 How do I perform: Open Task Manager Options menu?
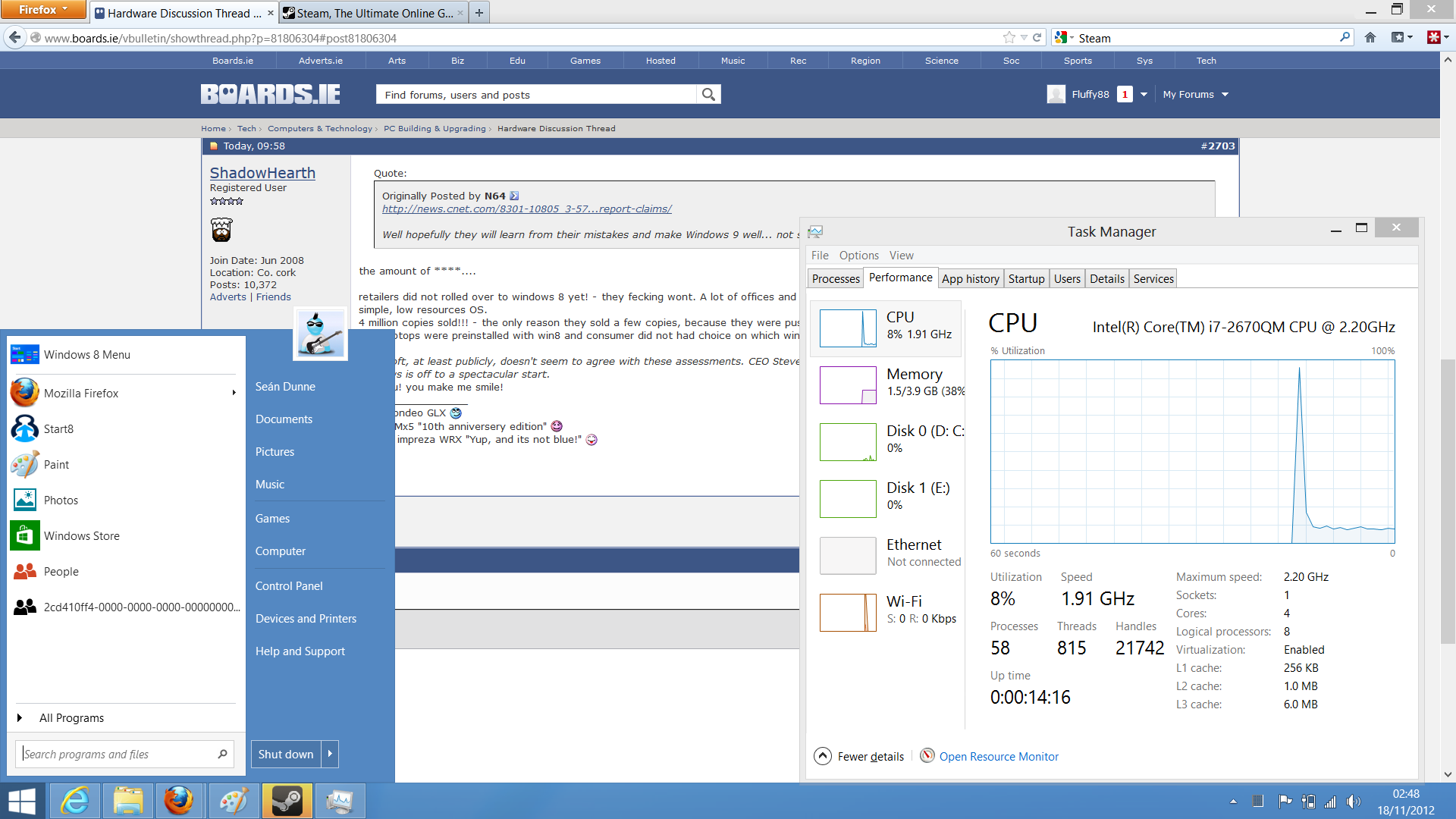858,255
